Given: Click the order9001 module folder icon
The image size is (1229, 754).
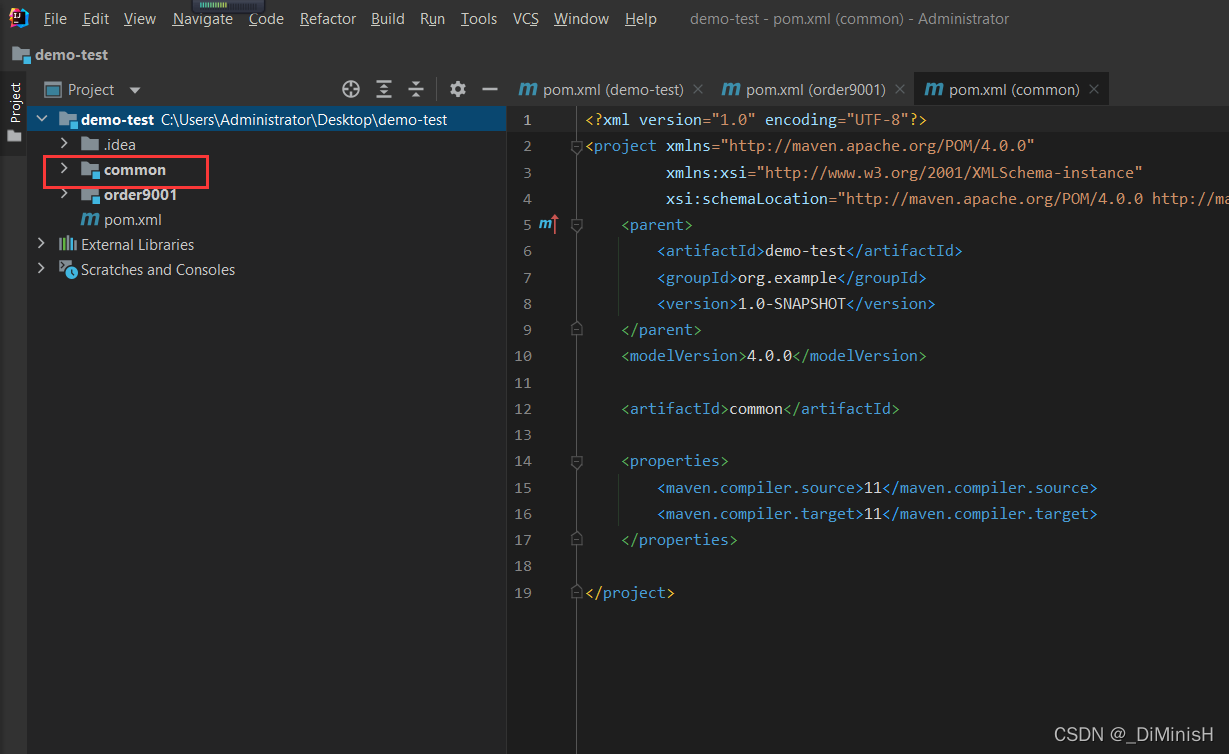Looking at the screenshot, I should 90,194.
